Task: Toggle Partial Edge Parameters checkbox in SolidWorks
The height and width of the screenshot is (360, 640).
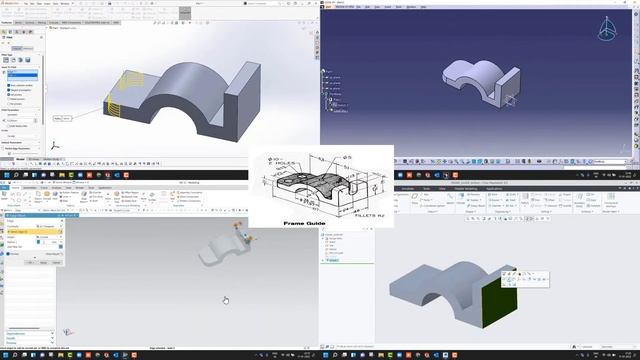Action: [x=2, y=149]
